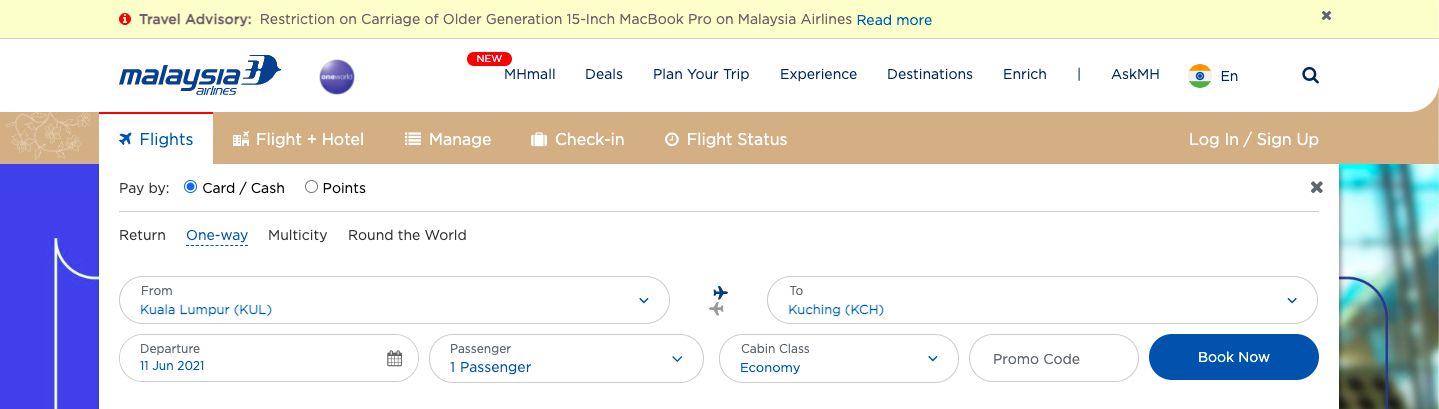Screen dimensions: 1439x409
Task: Open the Read more advisory link
Action: [x=894, y=20]
